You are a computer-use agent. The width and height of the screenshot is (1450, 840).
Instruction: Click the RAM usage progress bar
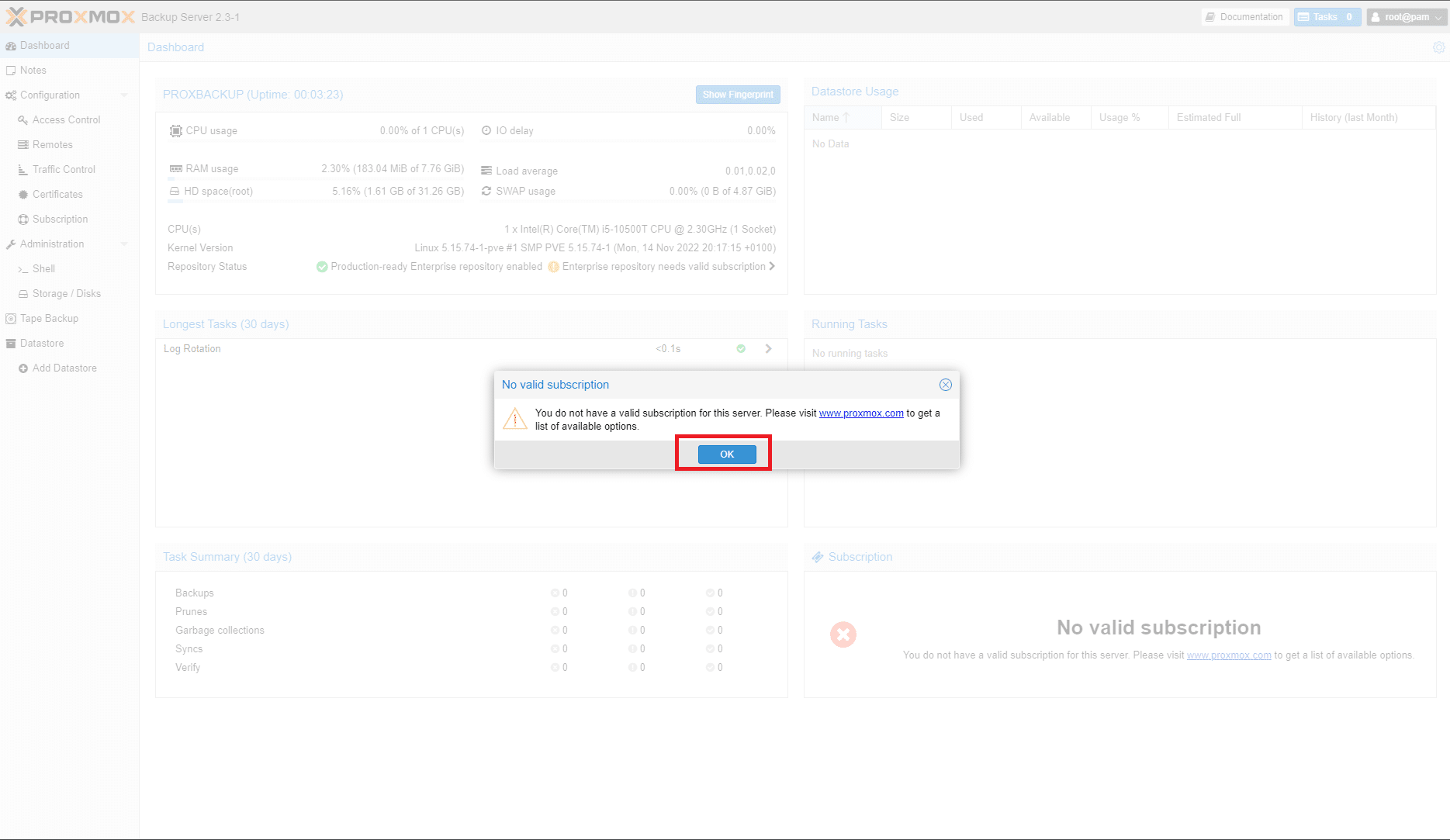[x=316, y=178]
